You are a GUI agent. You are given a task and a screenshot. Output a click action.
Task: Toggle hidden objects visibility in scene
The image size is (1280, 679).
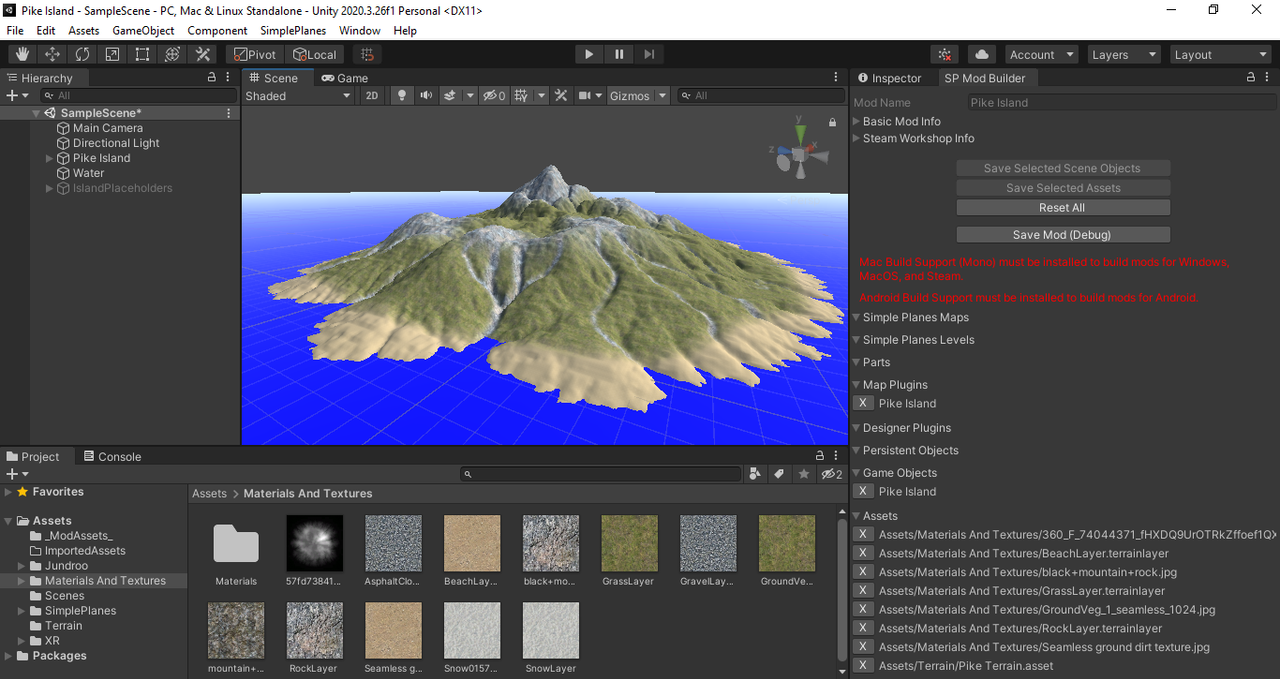(x=495, y=95)
